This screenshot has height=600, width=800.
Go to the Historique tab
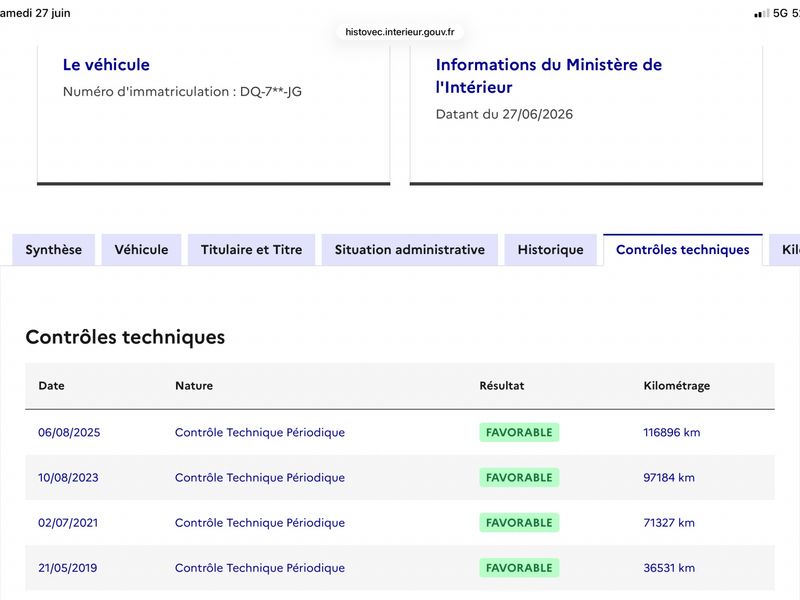coord(551,249)
